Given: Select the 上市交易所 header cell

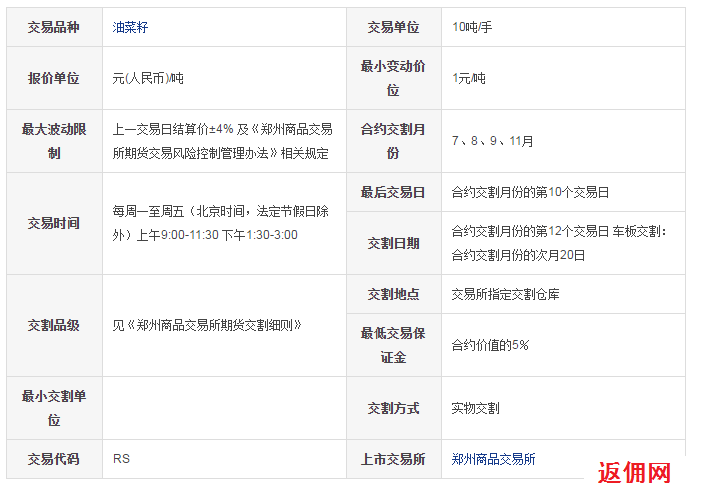Looking at the screenshot, I should [393, 459].
